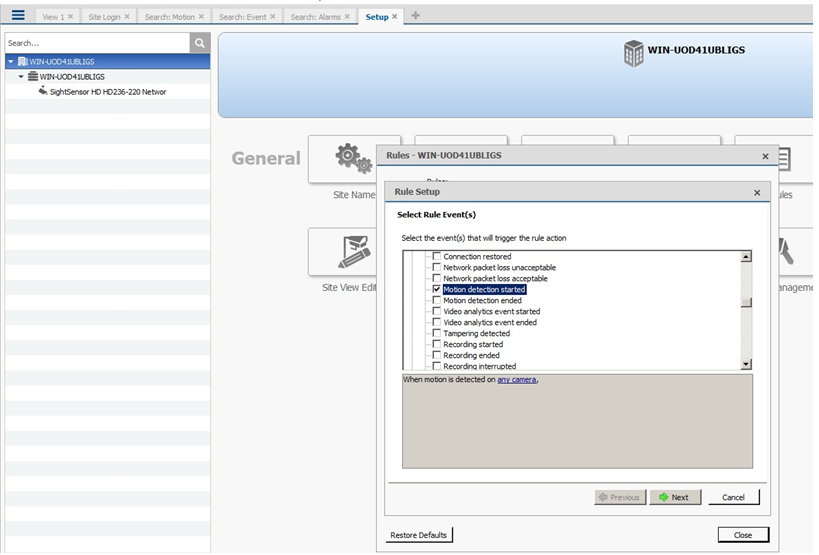This screenshot has width=819, height=555.
Task: Click 'Motion detection started' label text
Action: (x=484, y=289)
